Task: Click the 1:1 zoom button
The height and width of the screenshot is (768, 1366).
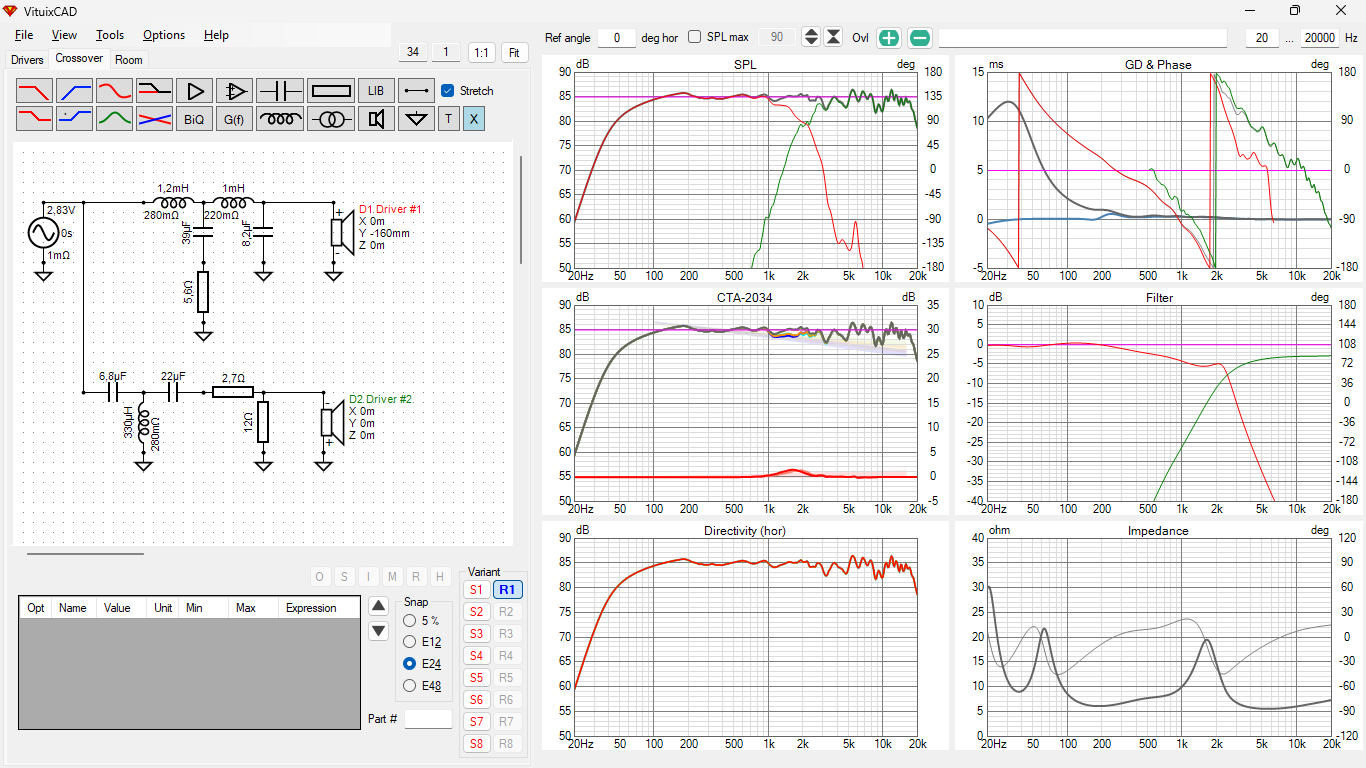Action: pos(482,53)
